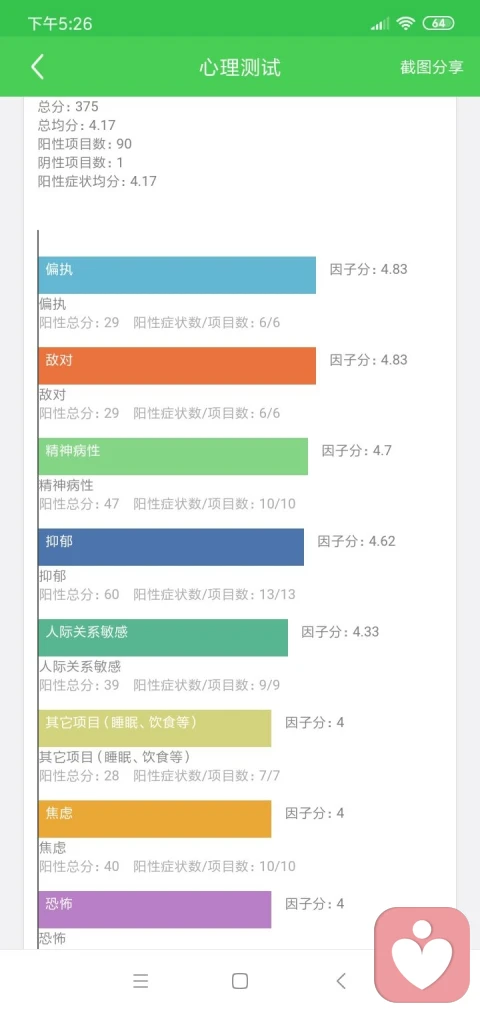Image resolution: width=480 pixels, height=1013 pixels.
Task: Tap the 截图分享 share button
Action: 432,67
